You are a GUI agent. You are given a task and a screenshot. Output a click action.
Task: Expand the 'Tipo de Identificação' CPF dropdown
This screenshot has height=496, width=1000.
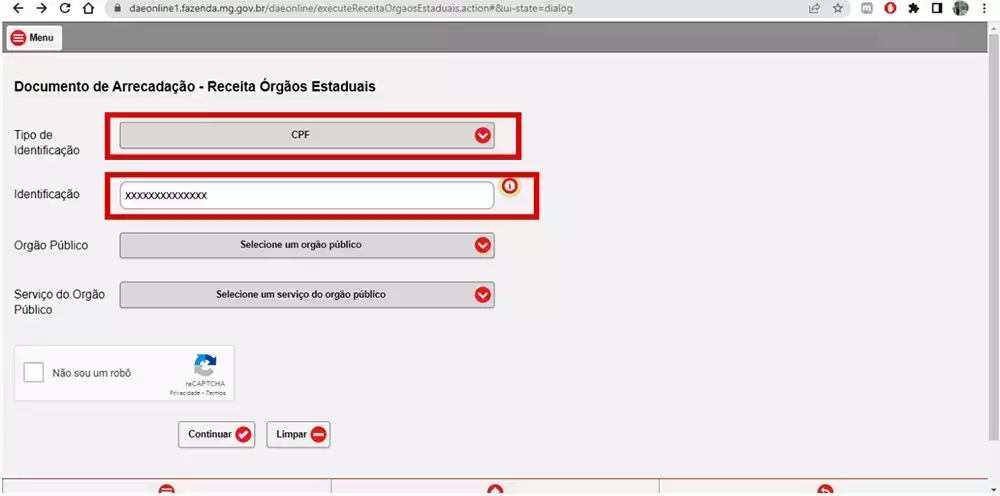point(306,135)
